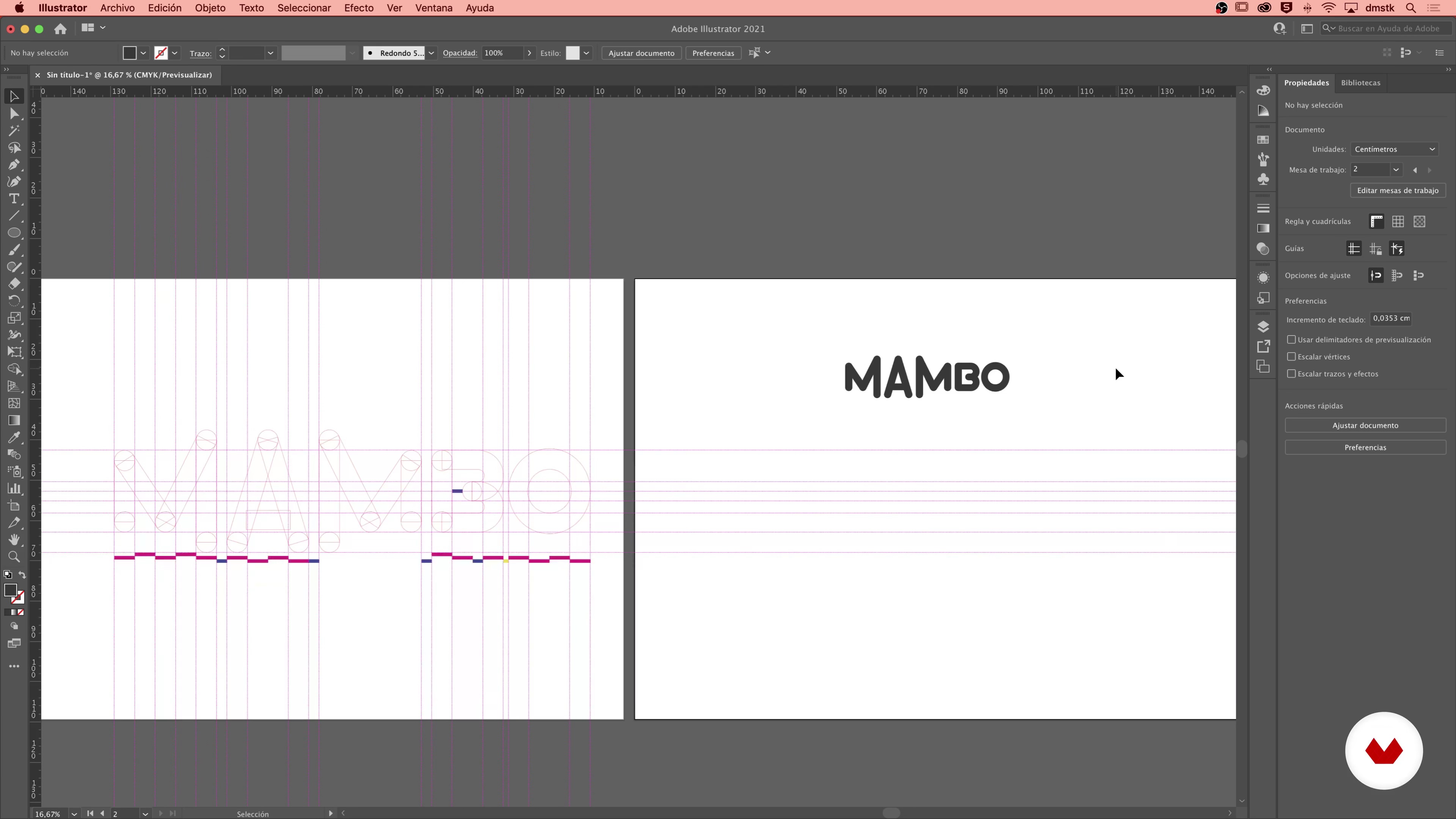This screenshot has width=1456, height=819.
Task: Select the Hand tool
Action: coord(14,540)
